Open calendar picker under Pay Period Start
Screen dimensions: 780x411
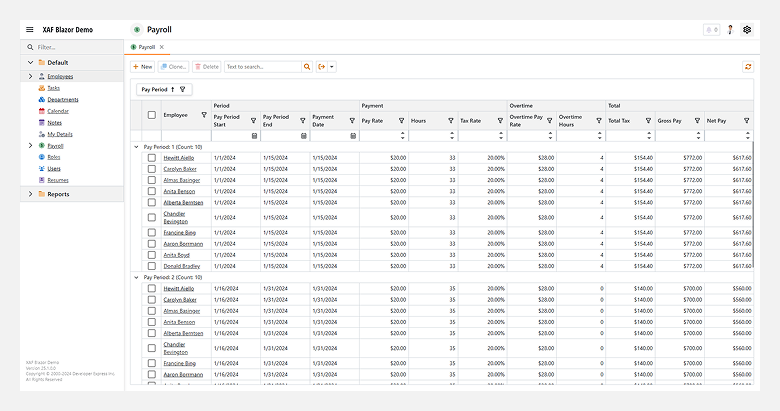(254, 135)
